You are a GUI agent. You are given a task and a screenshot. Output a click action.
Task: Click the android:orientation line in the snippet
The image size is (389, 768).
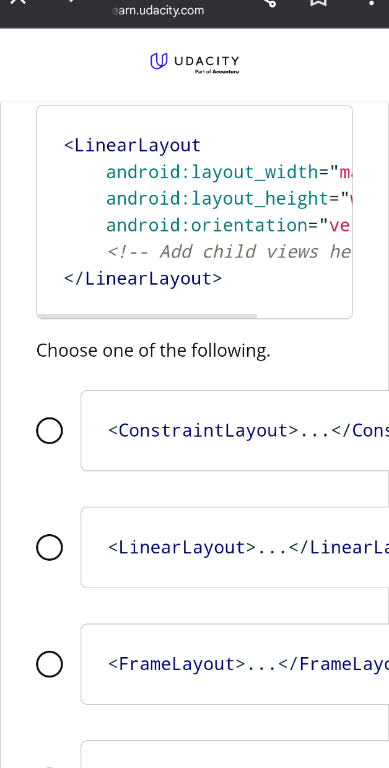228,225
